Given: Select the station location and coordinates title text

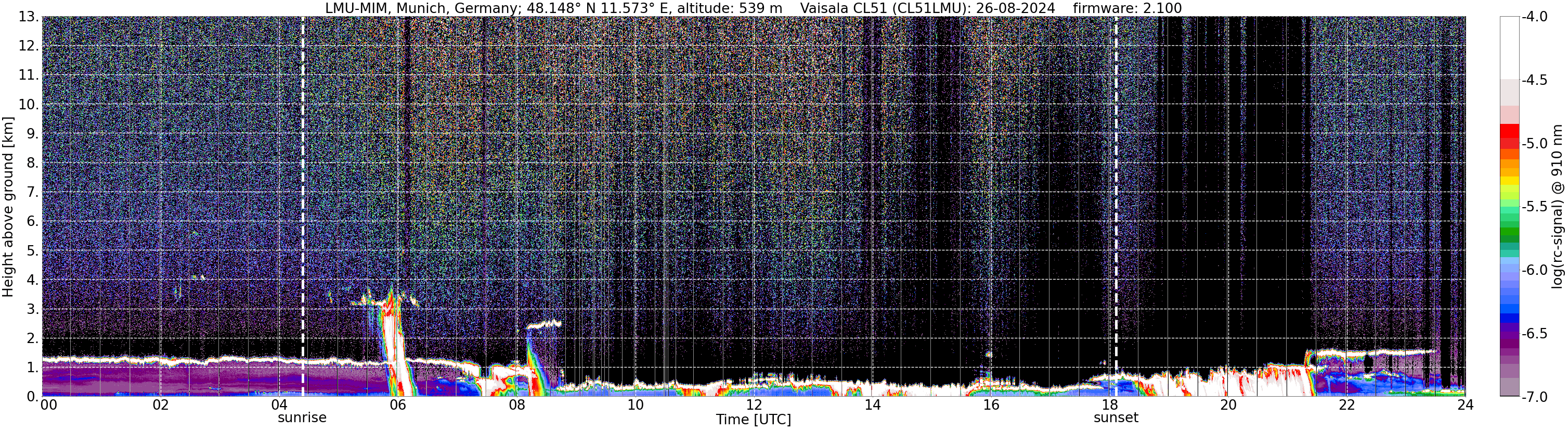Looking at the screenshot, I should pos(553,8).
